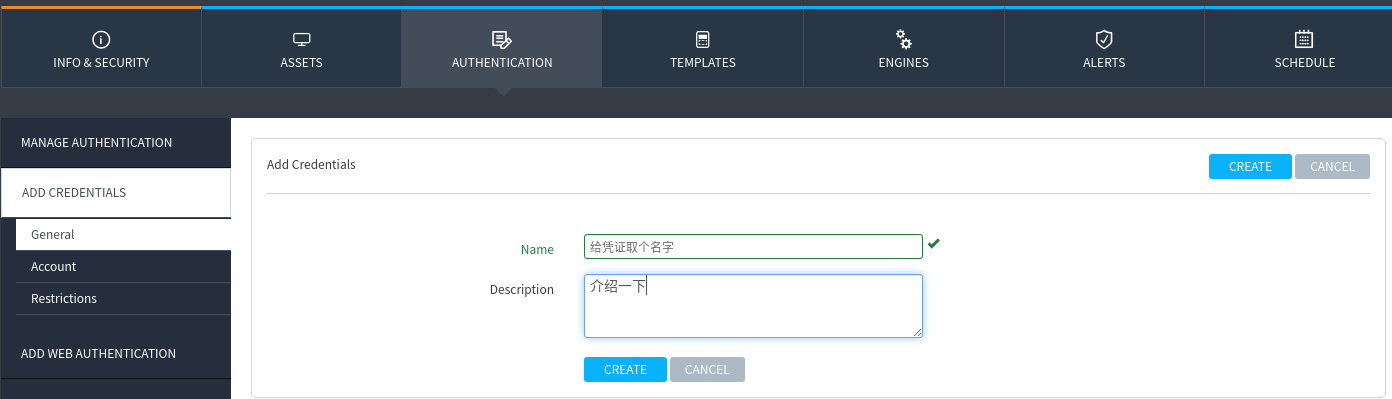
Task: Open Manage Authentication in sidebar
Action: [x=116, y=143]
